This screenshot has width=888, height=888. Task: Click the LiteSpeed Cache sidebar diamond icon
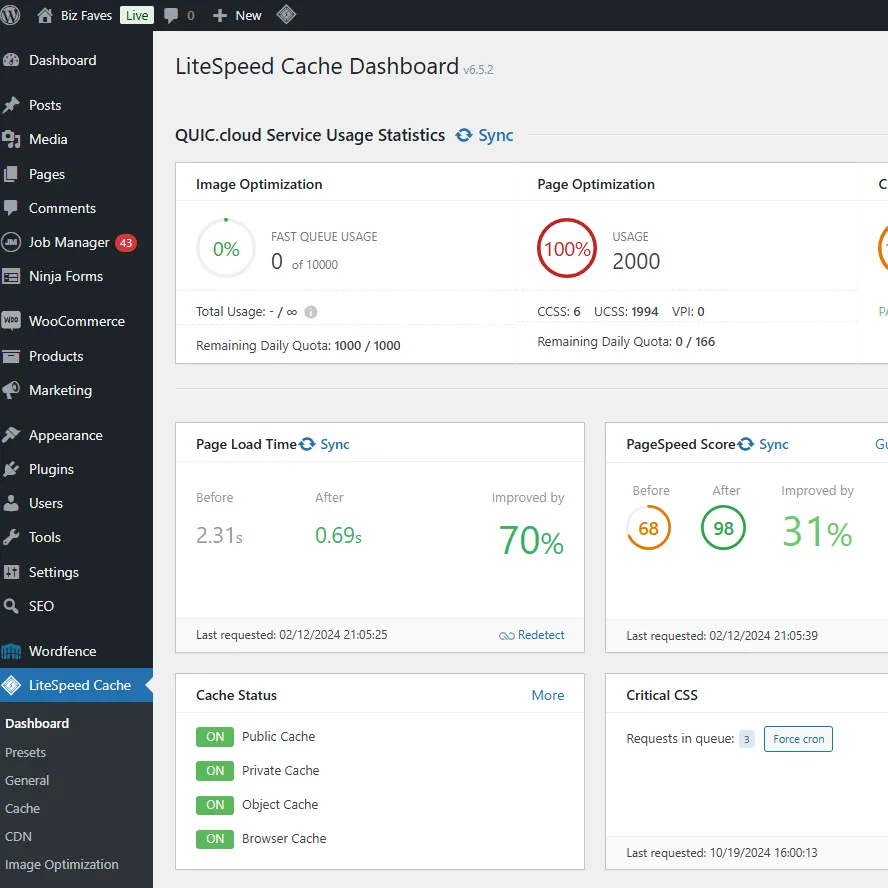[x=11, y=685]
